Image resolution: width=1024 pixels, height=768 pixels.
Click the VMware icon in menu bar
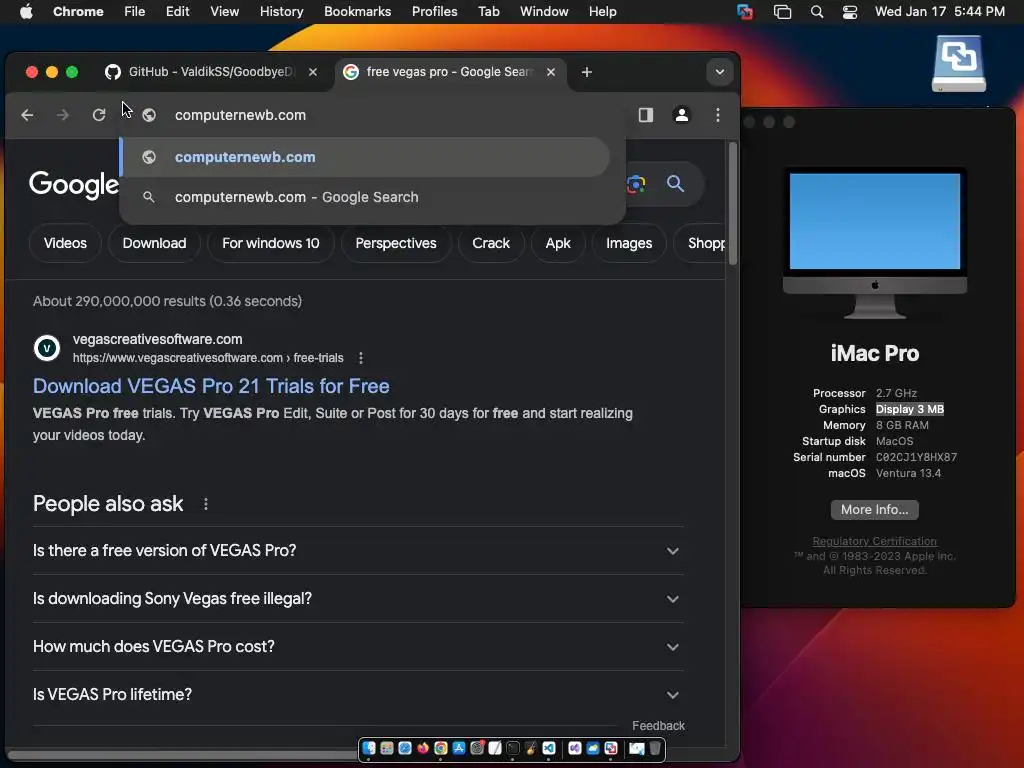[745, 11]
